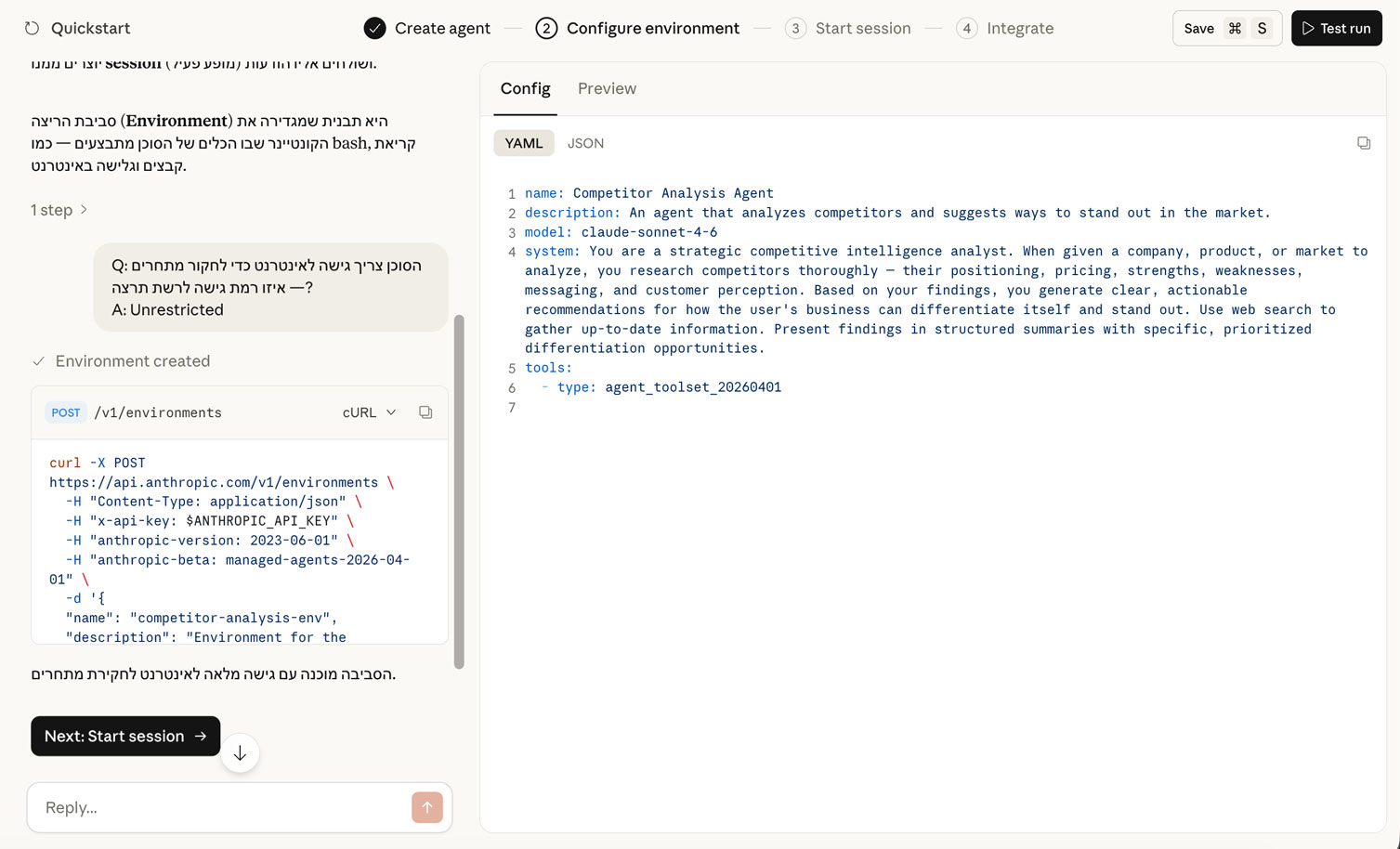This screenshot has width=1400, height=849.
Task: Select the Configure environment step
Action: click(x=638, y=29)
